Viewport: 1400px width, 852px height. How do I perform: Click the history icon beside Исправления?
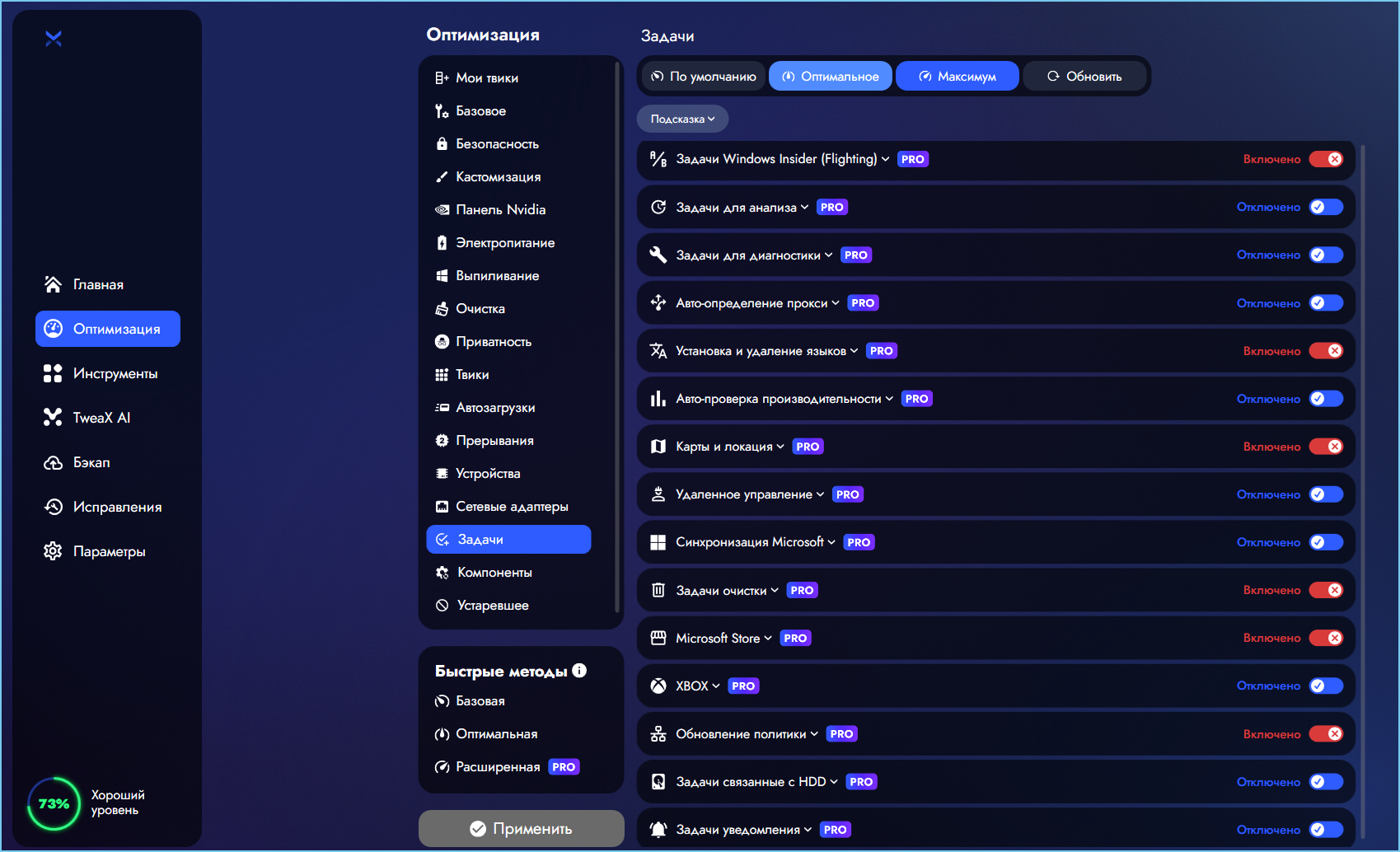(53, 507)
